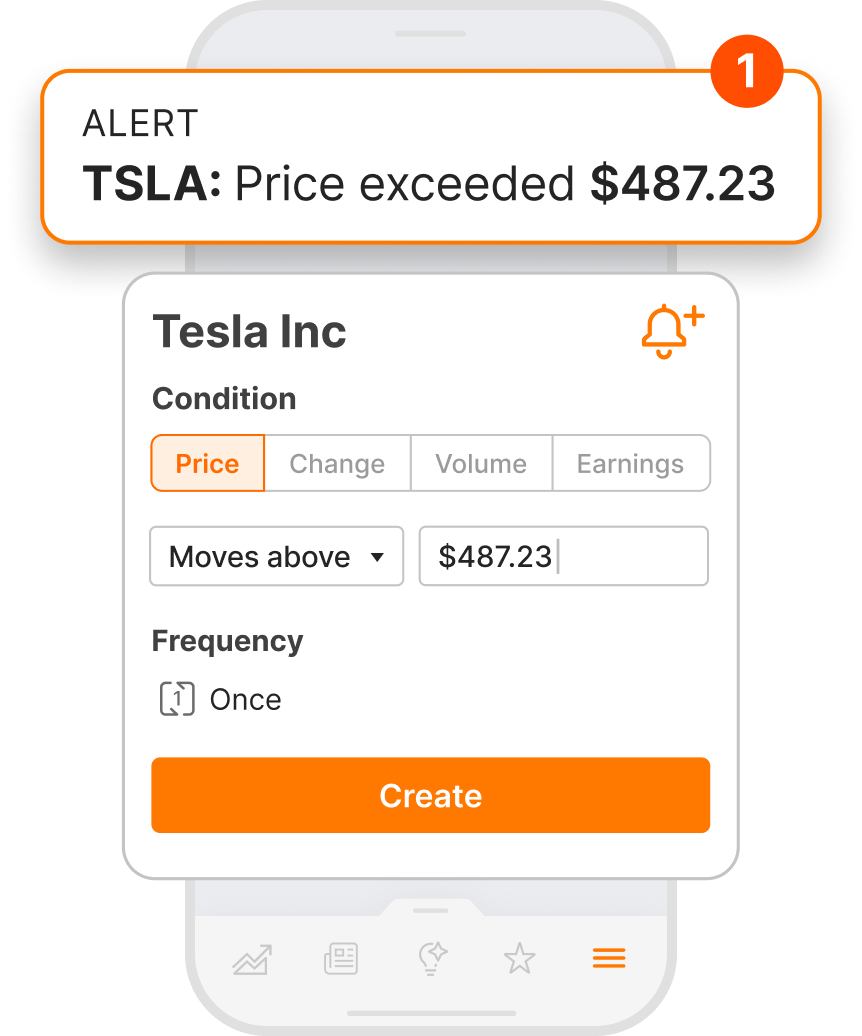Screen dimensions: 862x1036
Task: Switch to the Change condition tab
Action: coord(337,463)
